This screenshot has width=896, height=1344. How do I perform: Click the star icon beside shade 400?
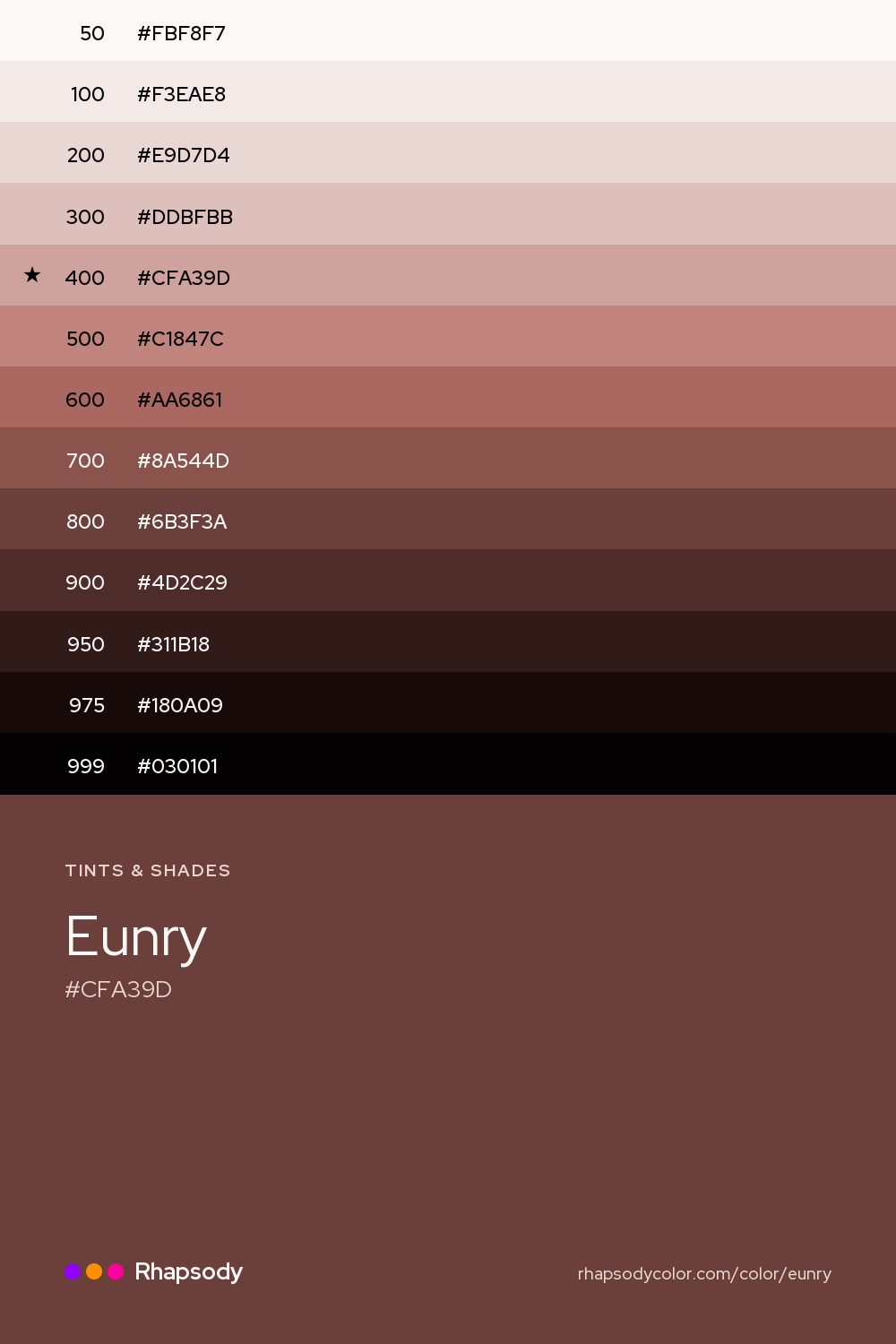32,275
